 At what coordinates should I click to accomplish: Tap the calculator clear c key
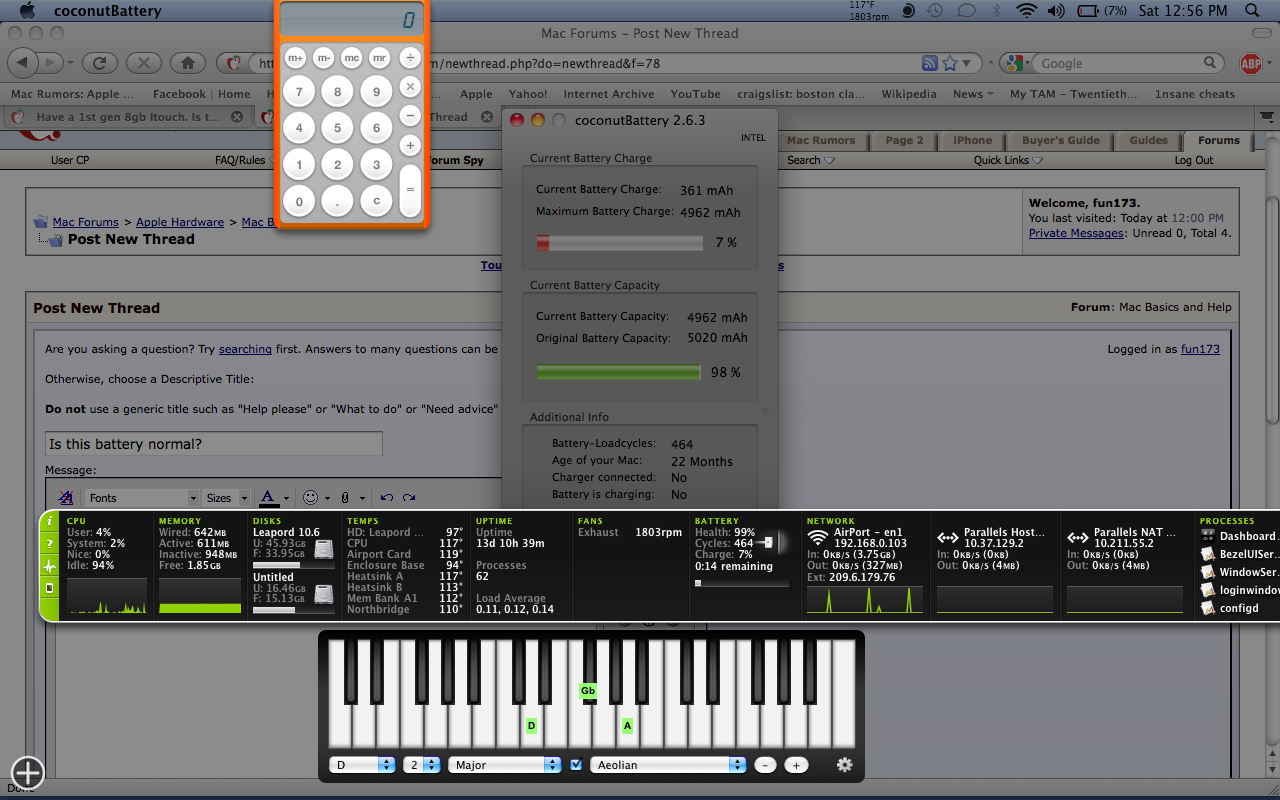click(376, 201)
